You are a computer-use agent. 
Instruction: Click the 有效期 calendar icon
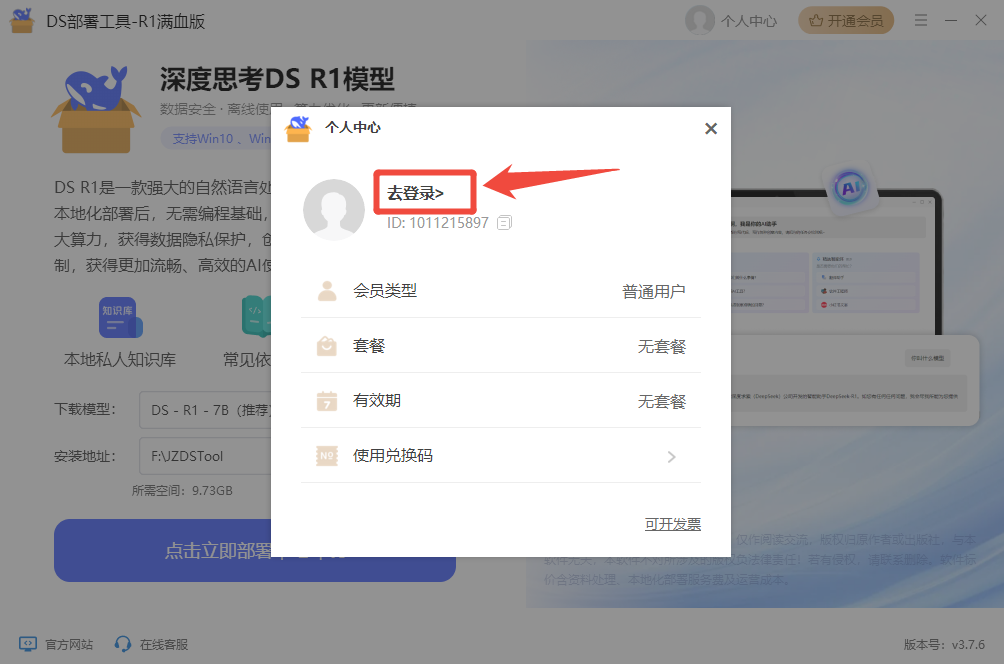[x=327, y=401]
